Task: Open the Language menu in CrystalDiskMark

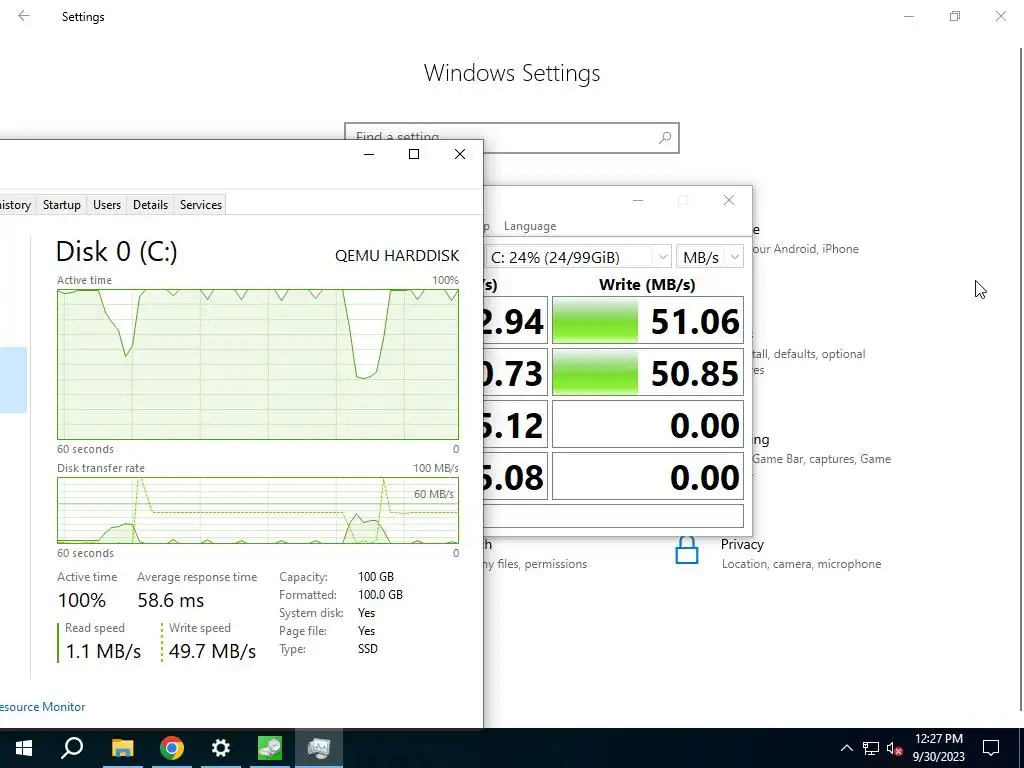Action: pos(530,226)
